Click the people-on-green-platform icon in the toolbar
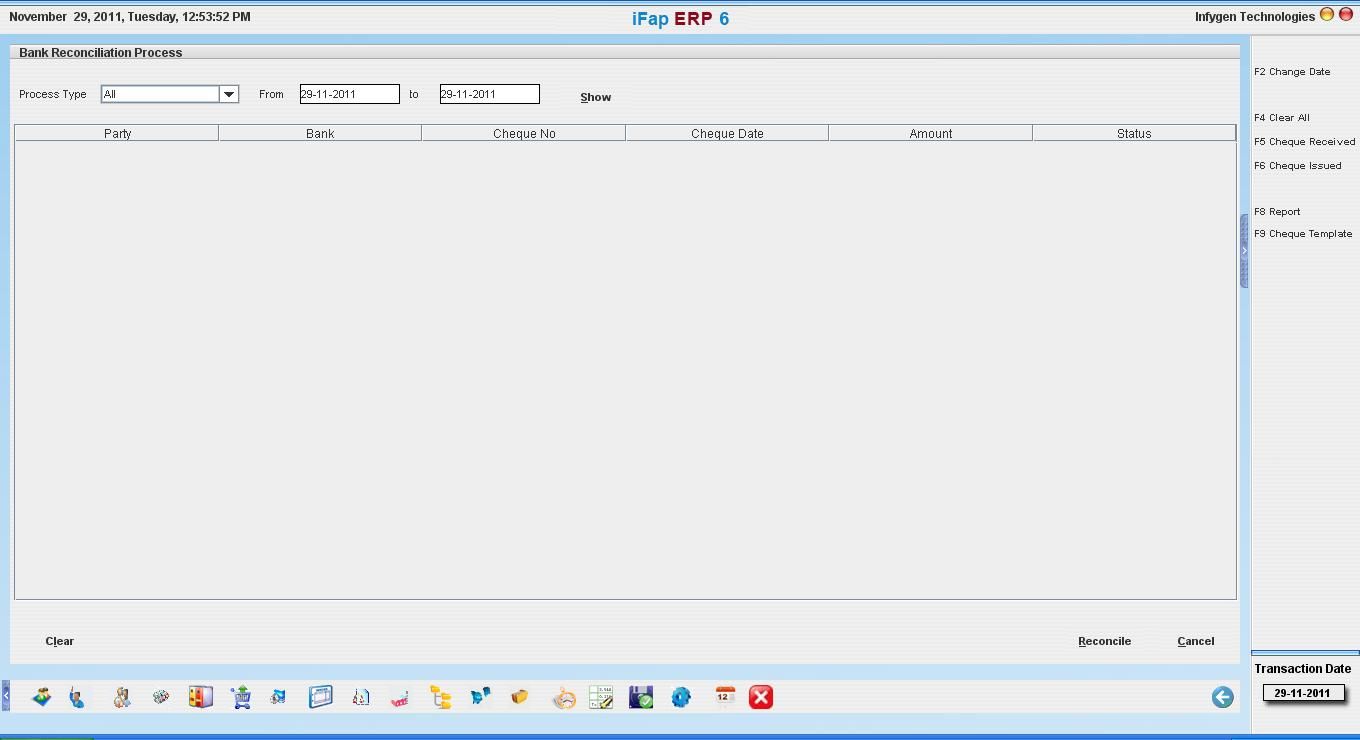Image resolution: width=1360 pixels, height=740 pixels. 41,697
